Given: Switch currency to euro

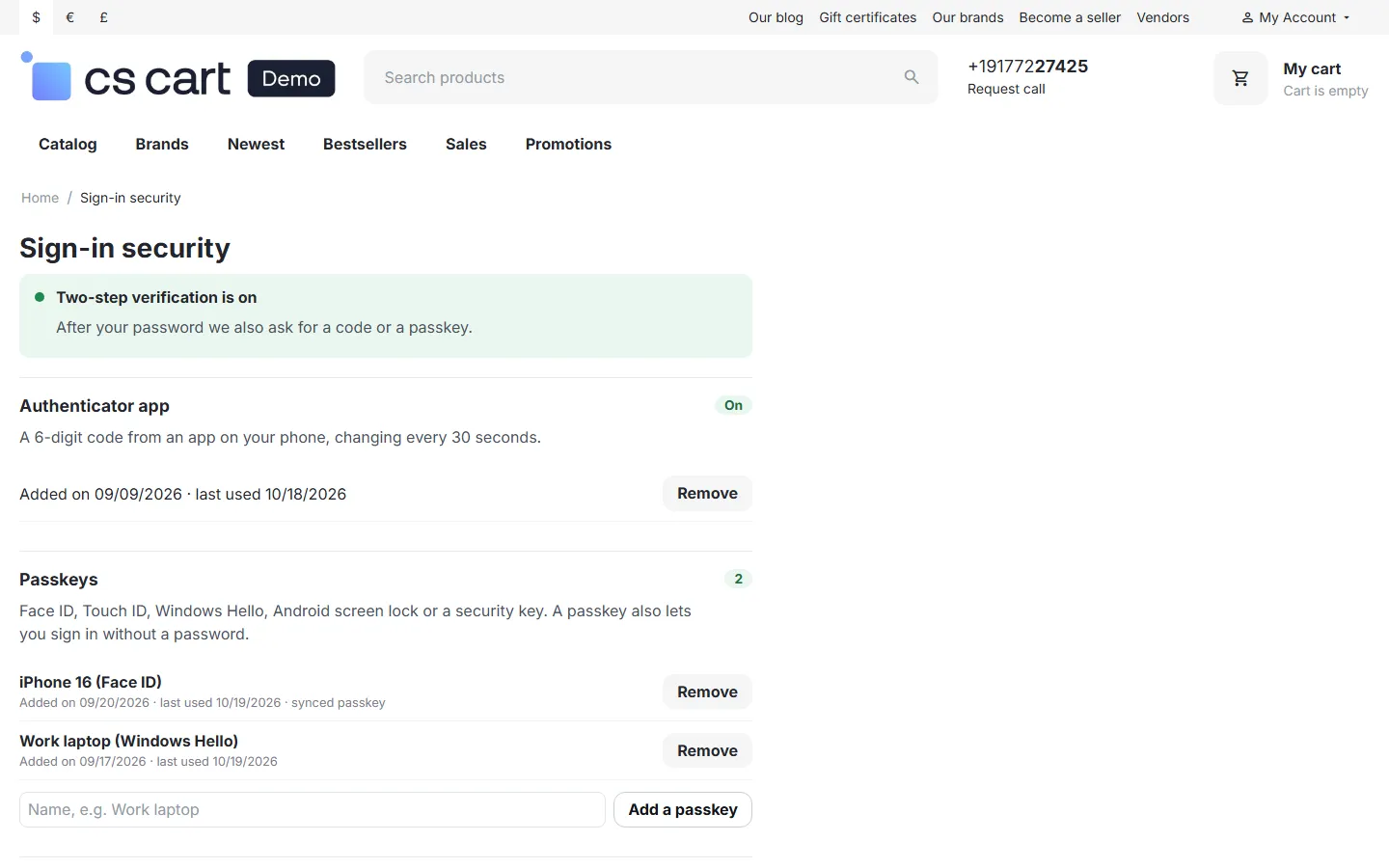Looking at the screenshot, I should click(x=69, y=17).
